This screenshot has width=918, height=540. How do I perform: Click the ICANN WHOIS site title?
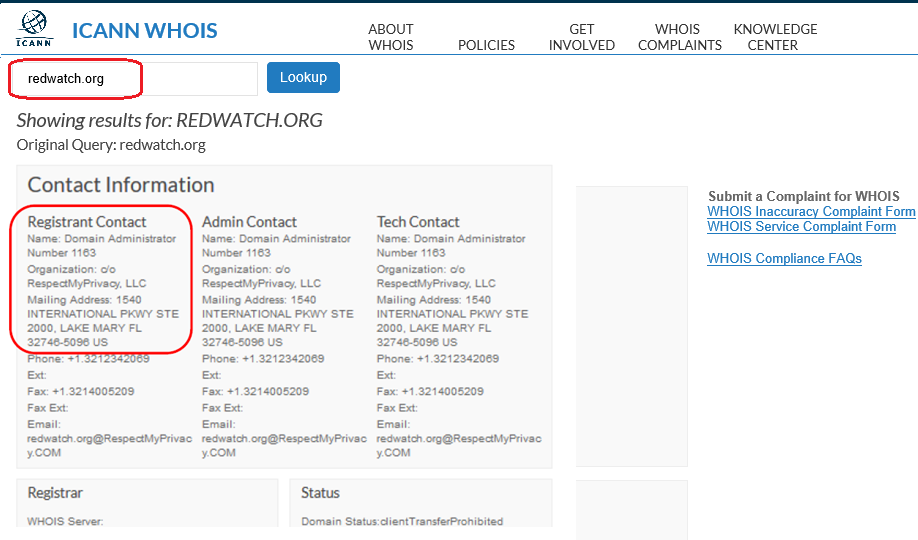(x=145, y=30)
